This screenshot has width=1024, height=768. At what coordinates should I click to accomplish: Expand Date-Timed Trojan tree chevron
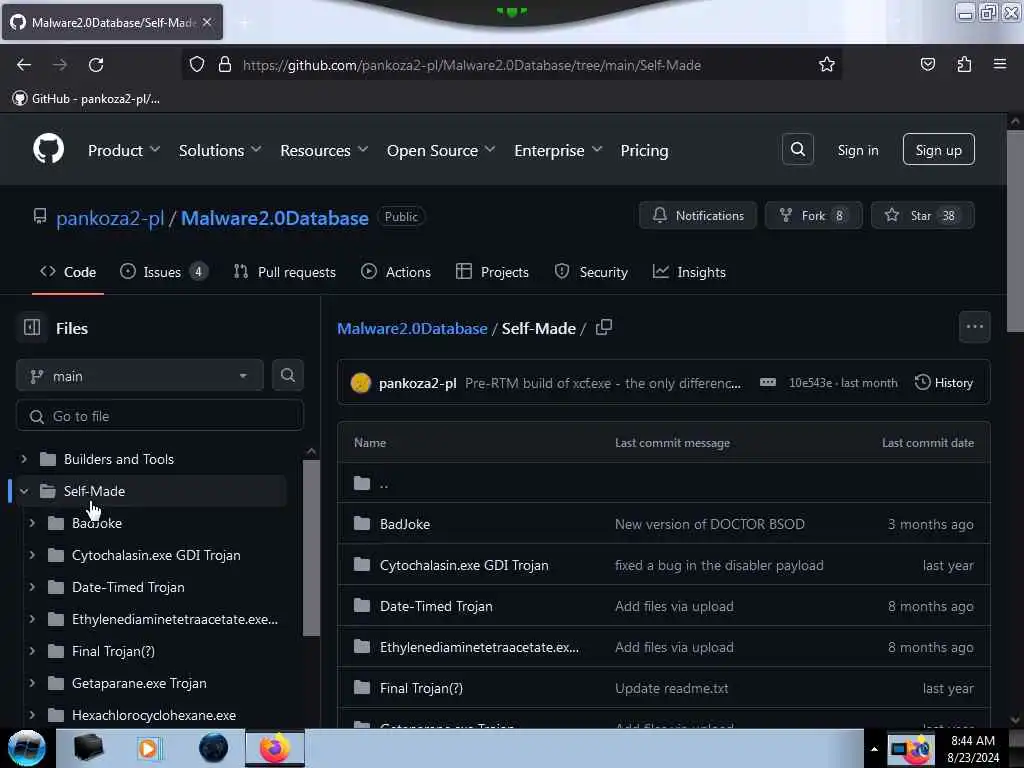pos(32,587)
